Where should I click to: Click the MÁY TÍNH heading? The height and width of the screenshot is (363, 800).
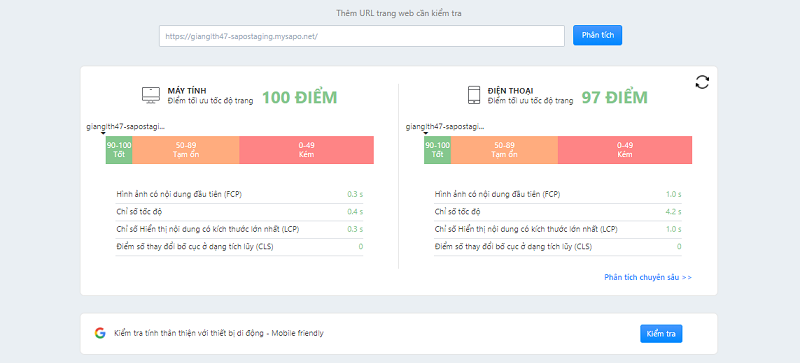click(x=187, y=90)
